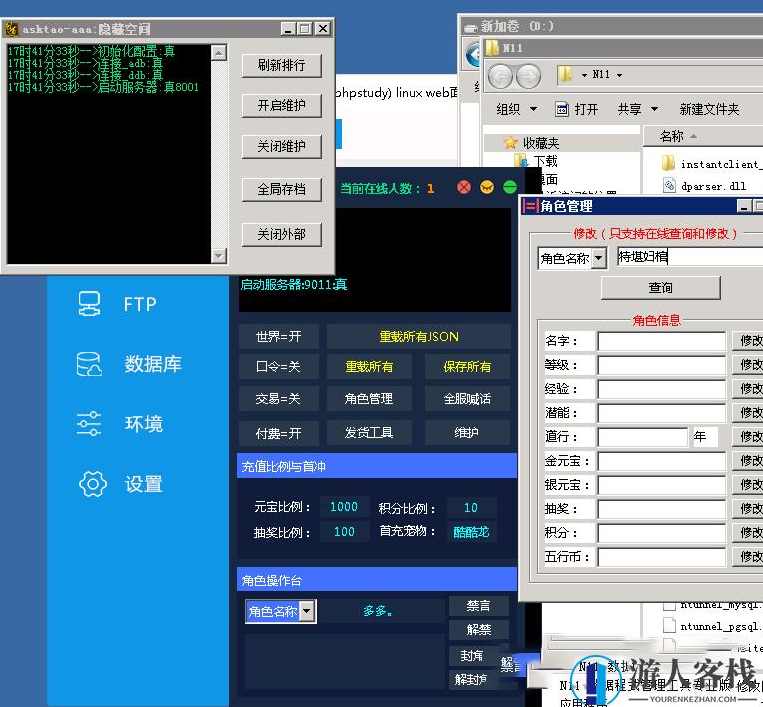Toggle the 世界=开 world chat switch
This screenshot has width=763, height=707.
point(279,337)
